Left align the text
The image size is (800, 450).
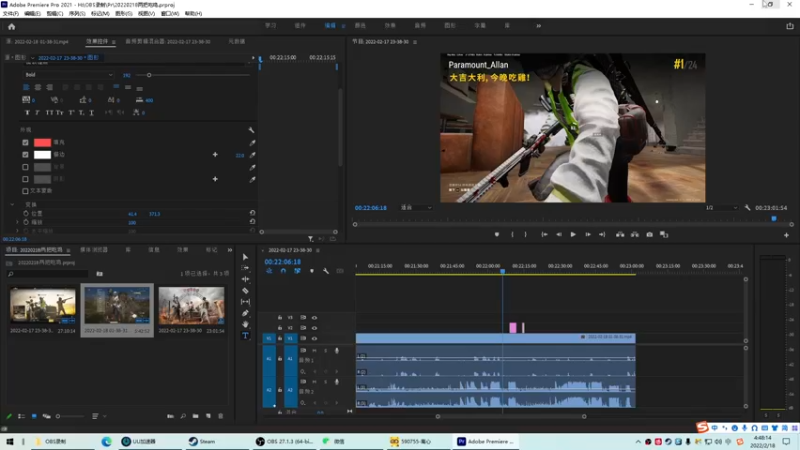coord(27,87)
